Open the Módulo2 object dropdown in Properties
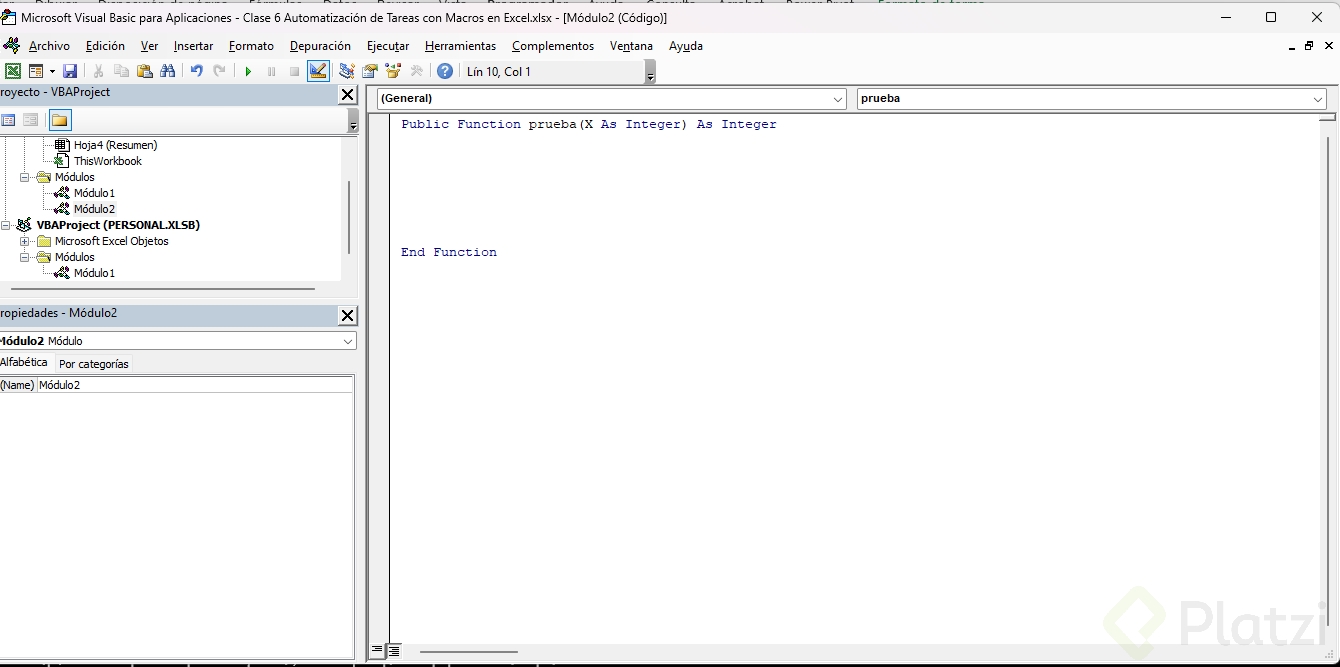 348,341
